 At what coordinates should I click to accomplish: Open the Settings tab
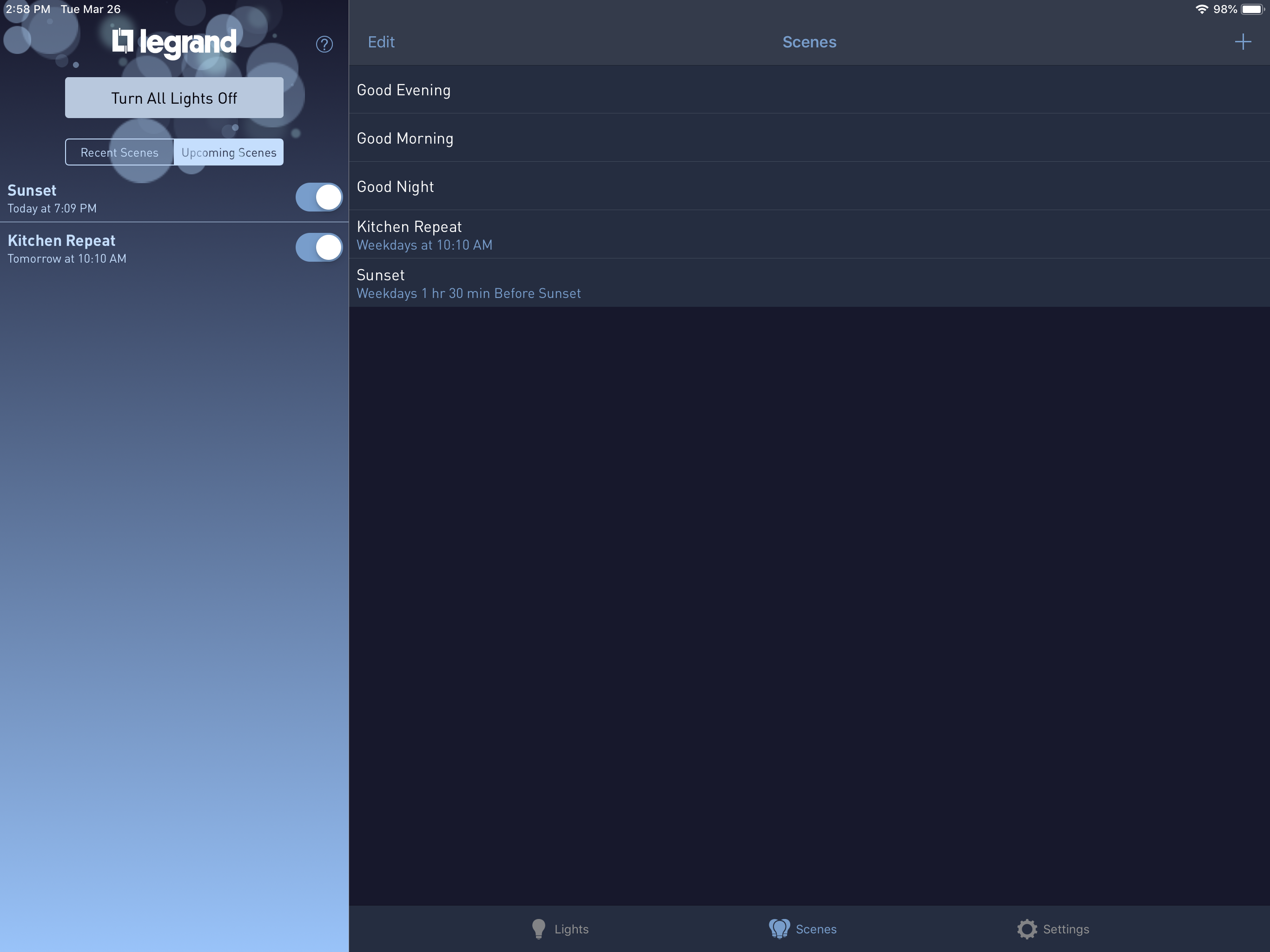click(1053, 928)
